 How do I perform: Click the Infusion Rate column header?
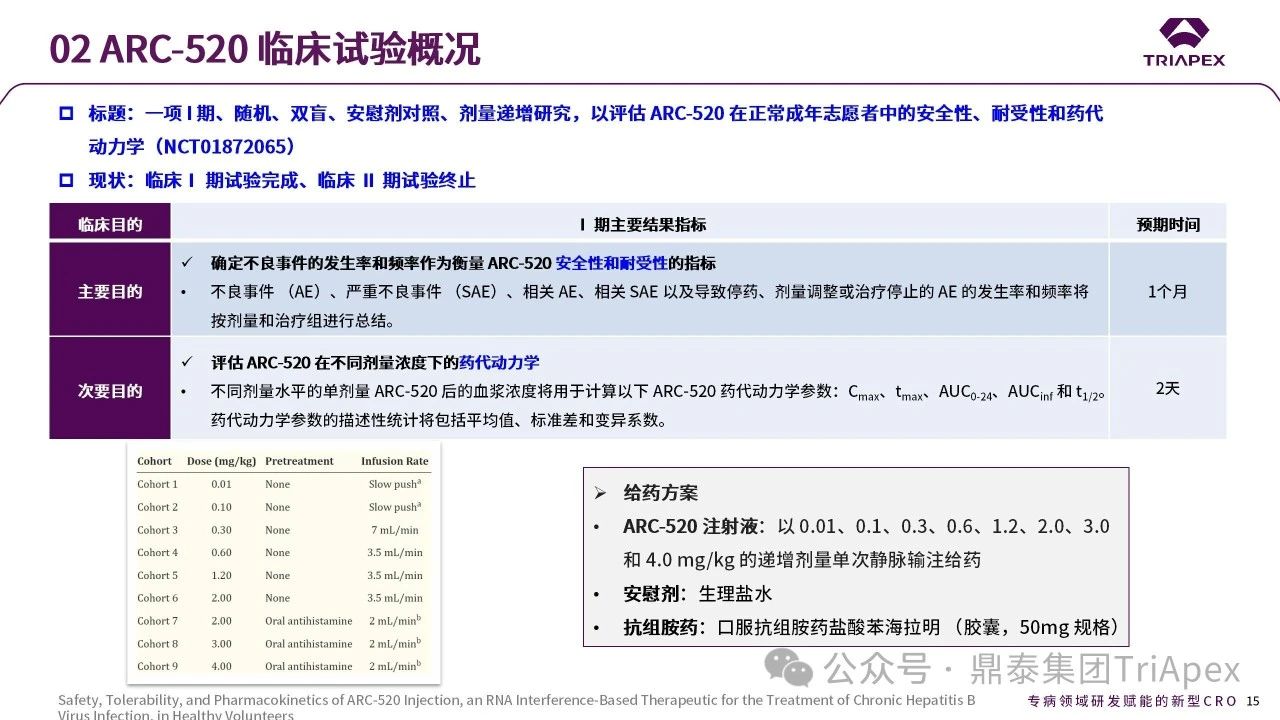click(394, 461)
